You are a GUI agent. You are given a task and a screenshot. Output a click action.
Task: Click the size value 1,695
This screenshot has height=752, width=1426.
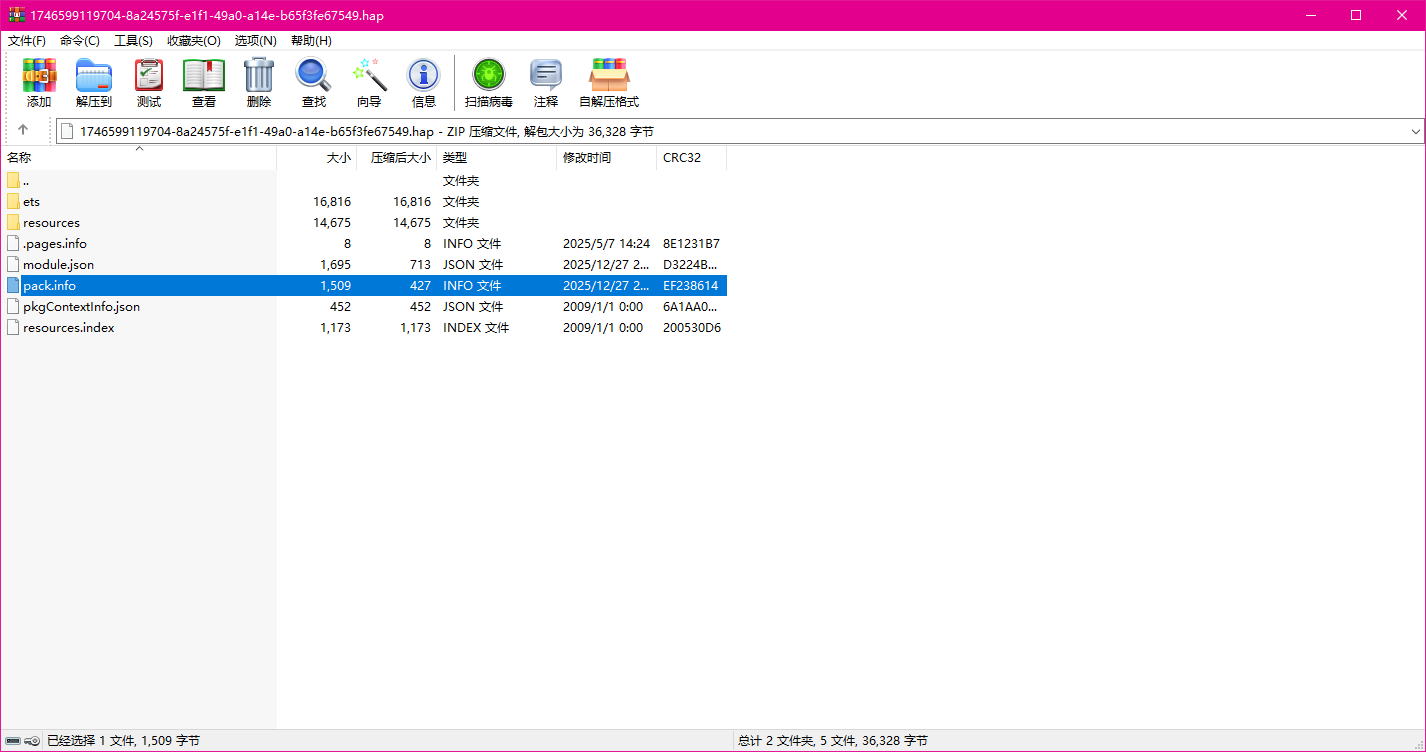click(x=335, y=265)
